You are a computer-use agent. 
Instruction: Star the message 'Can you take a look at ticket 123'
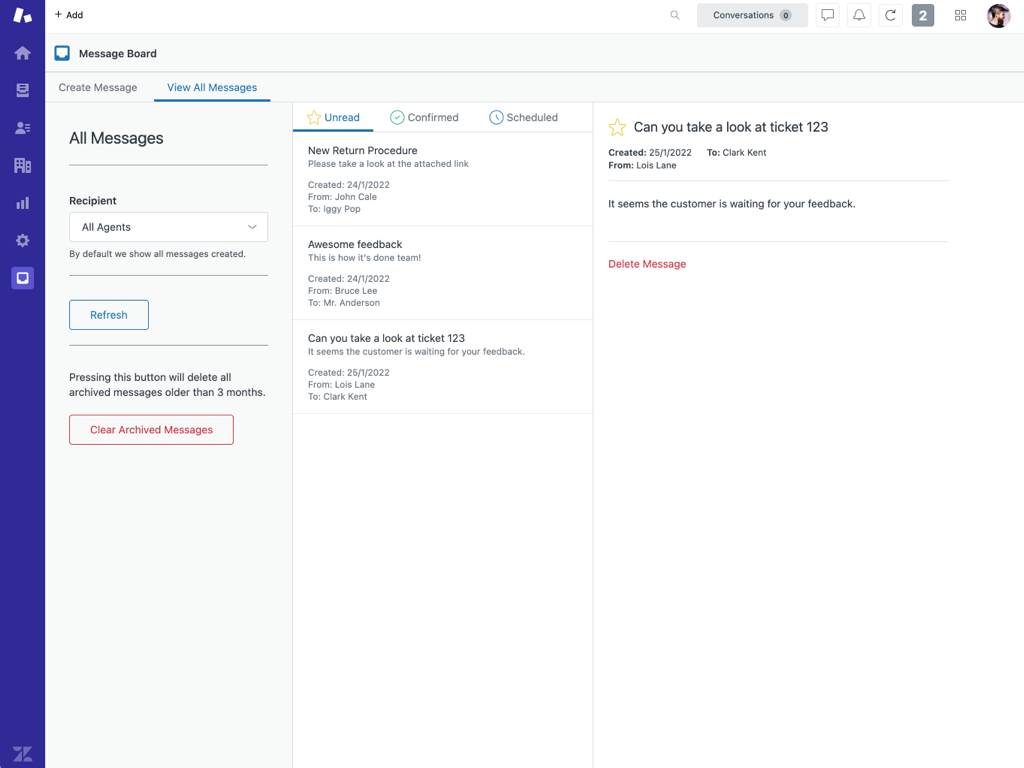617,127
